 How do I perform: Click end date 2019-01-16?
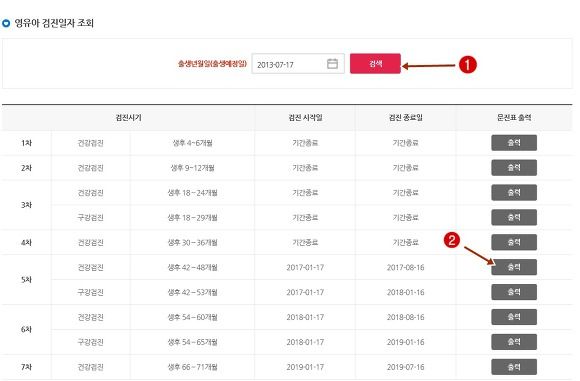pyautogui.click(x=405, y=342)
